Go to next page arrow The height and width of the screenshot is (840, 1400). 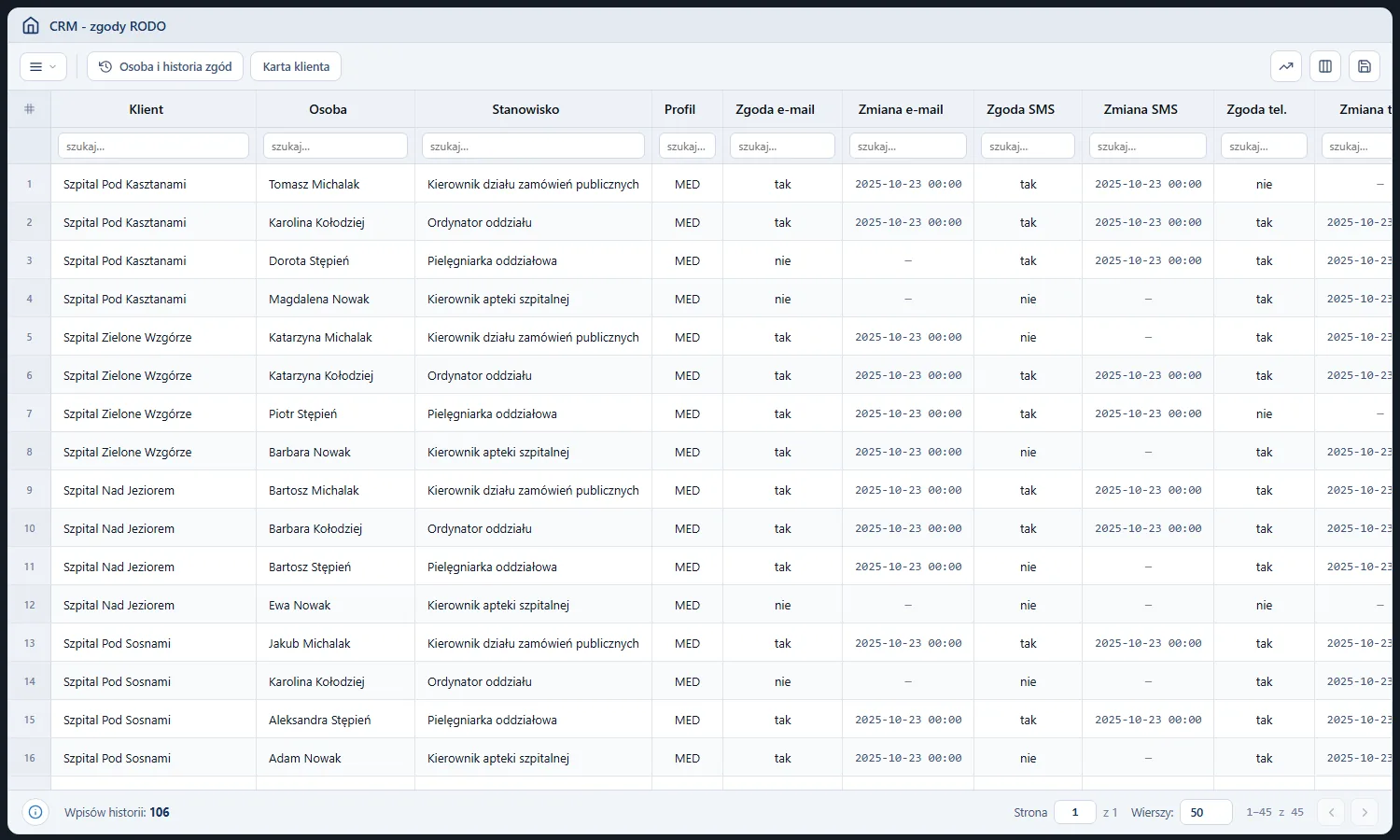click(x=1365, y=812)
